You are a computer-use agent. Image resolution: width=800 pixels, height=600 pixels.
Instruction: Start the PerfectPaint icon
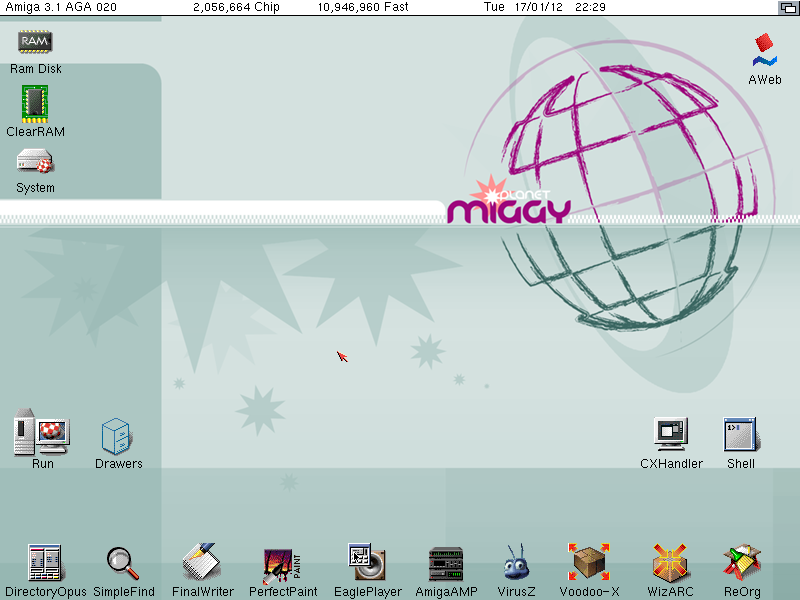[282, 566]
